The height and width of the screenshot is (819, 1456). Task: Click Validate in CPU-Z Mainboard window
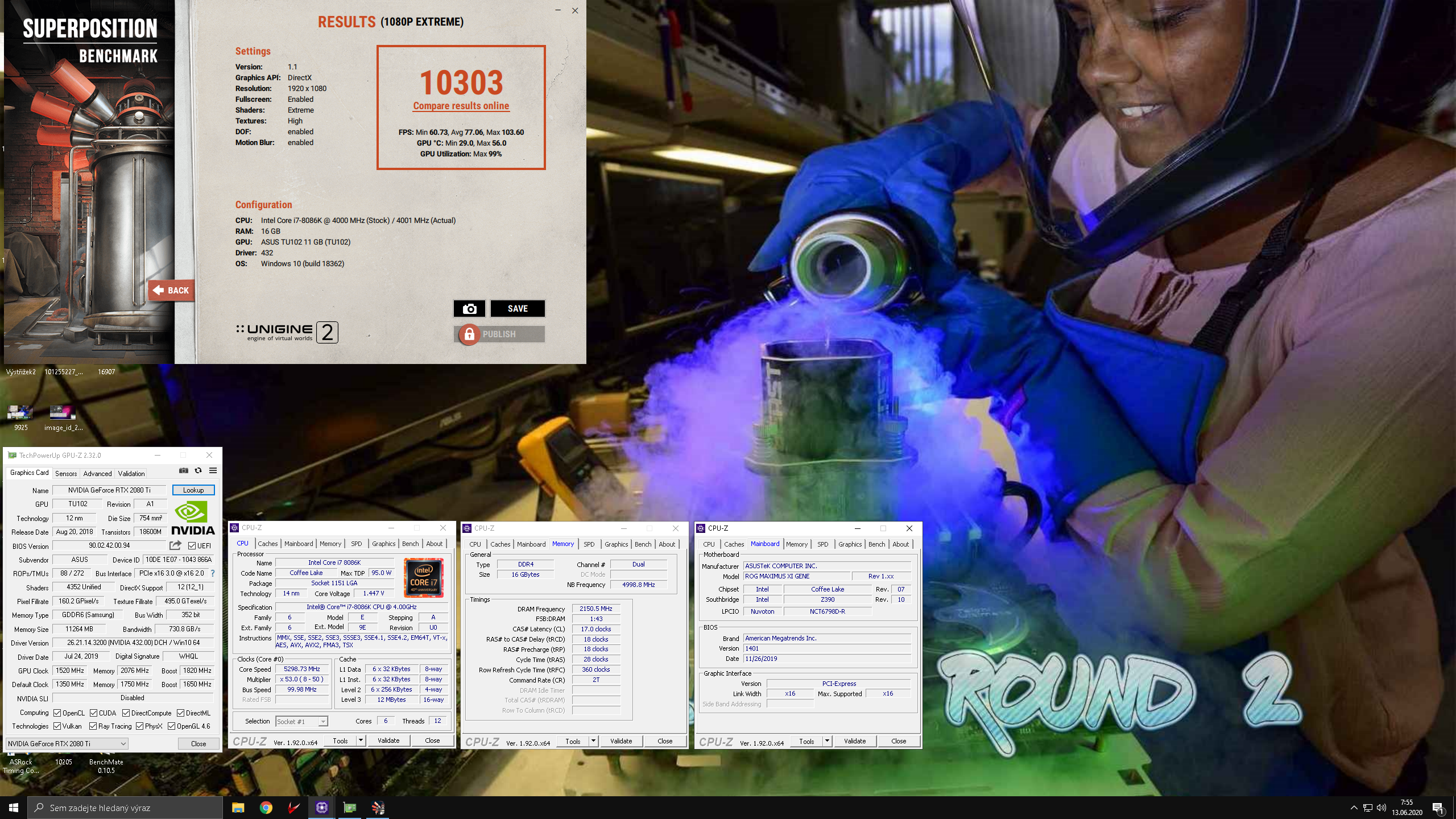(x=855, y=741)
